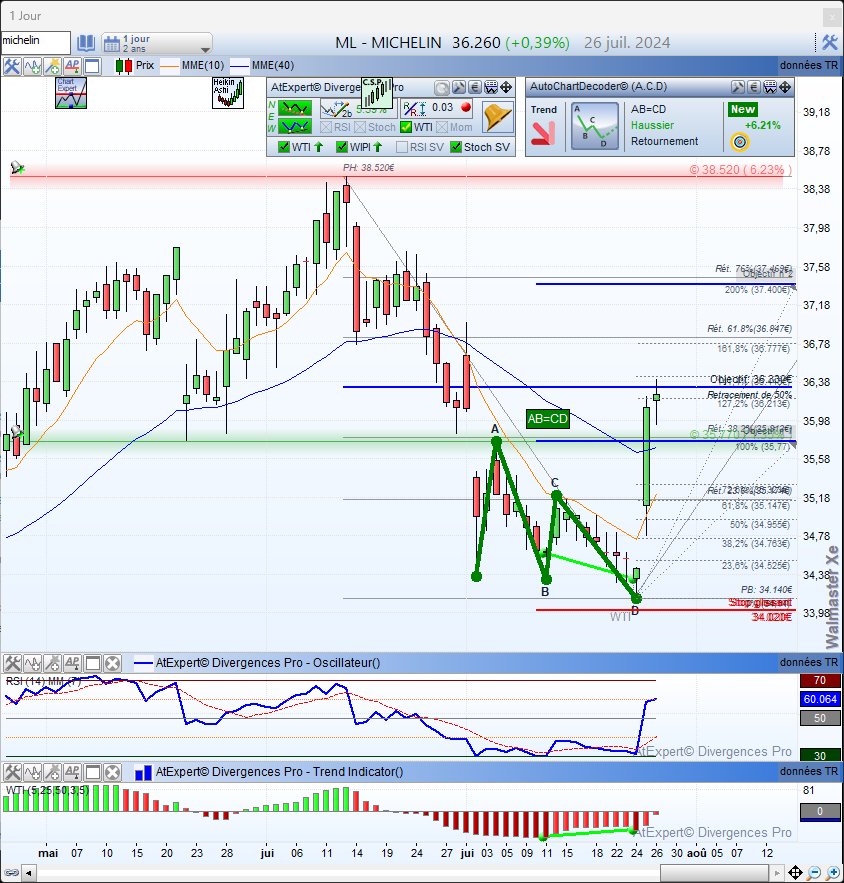
Task: Open the Chart Expert thumbnail icon
Action: [x=71, y=93]
